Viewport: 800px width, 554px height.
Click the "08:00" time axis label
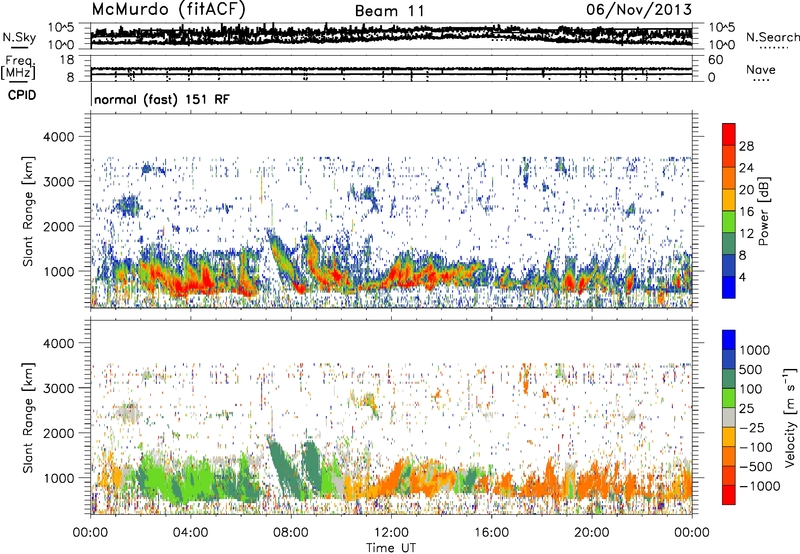pos(291,533)
